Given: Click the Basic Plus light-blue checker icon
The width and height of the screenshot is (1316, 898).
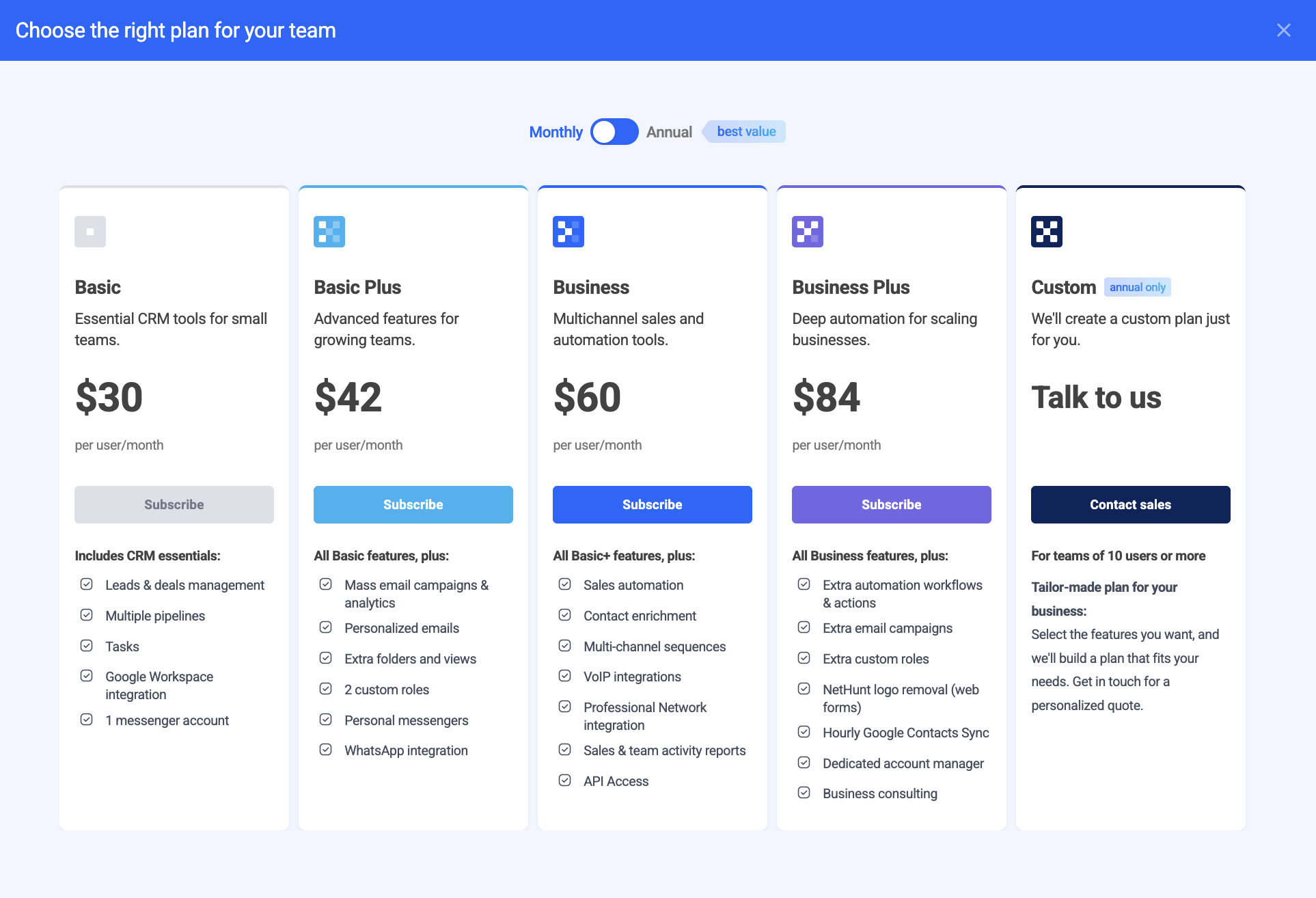Looking at the screenshot, I should (329, 232).
